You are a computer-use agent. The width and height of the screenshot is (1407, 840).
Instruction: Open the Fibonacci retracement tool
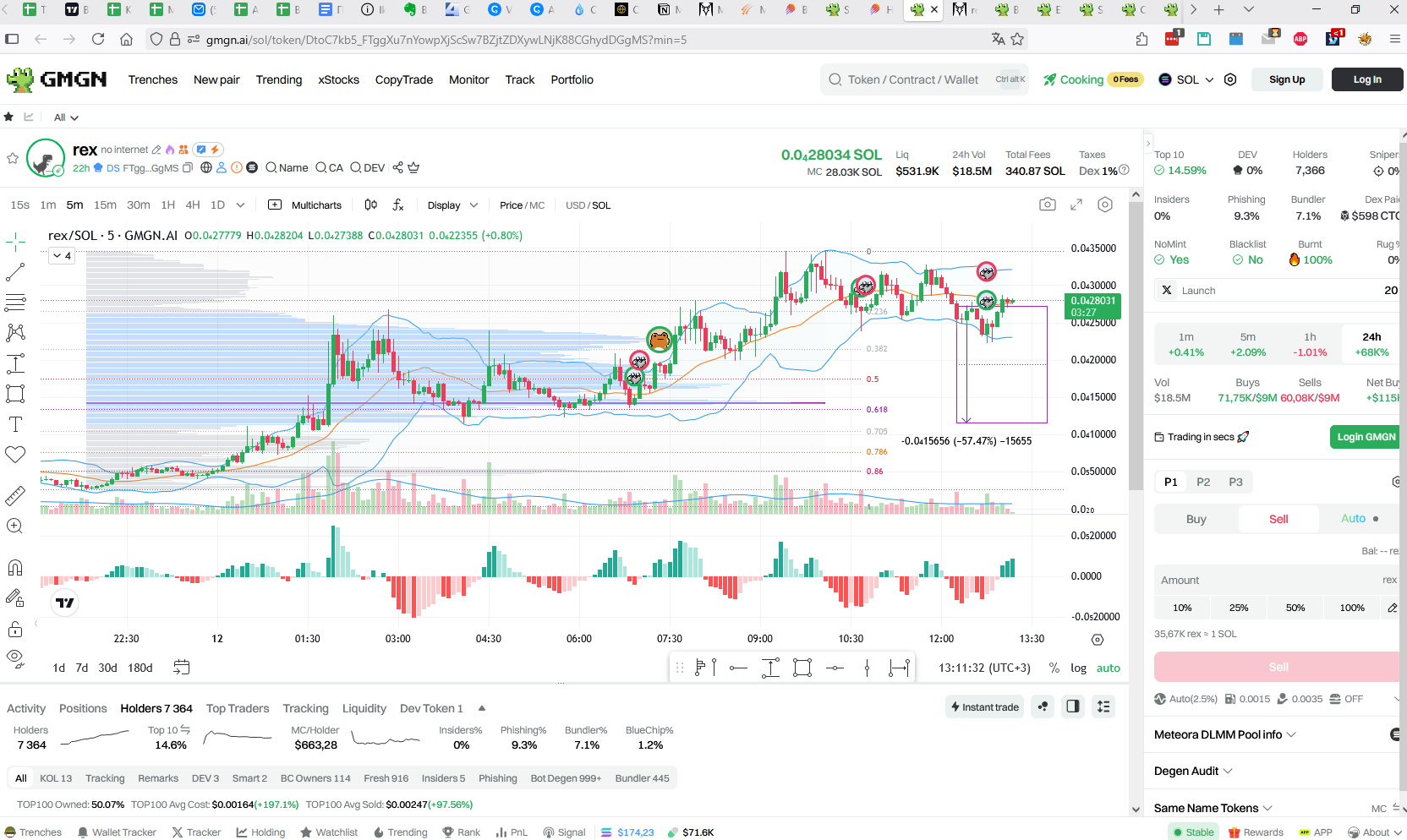coord(15,303)
